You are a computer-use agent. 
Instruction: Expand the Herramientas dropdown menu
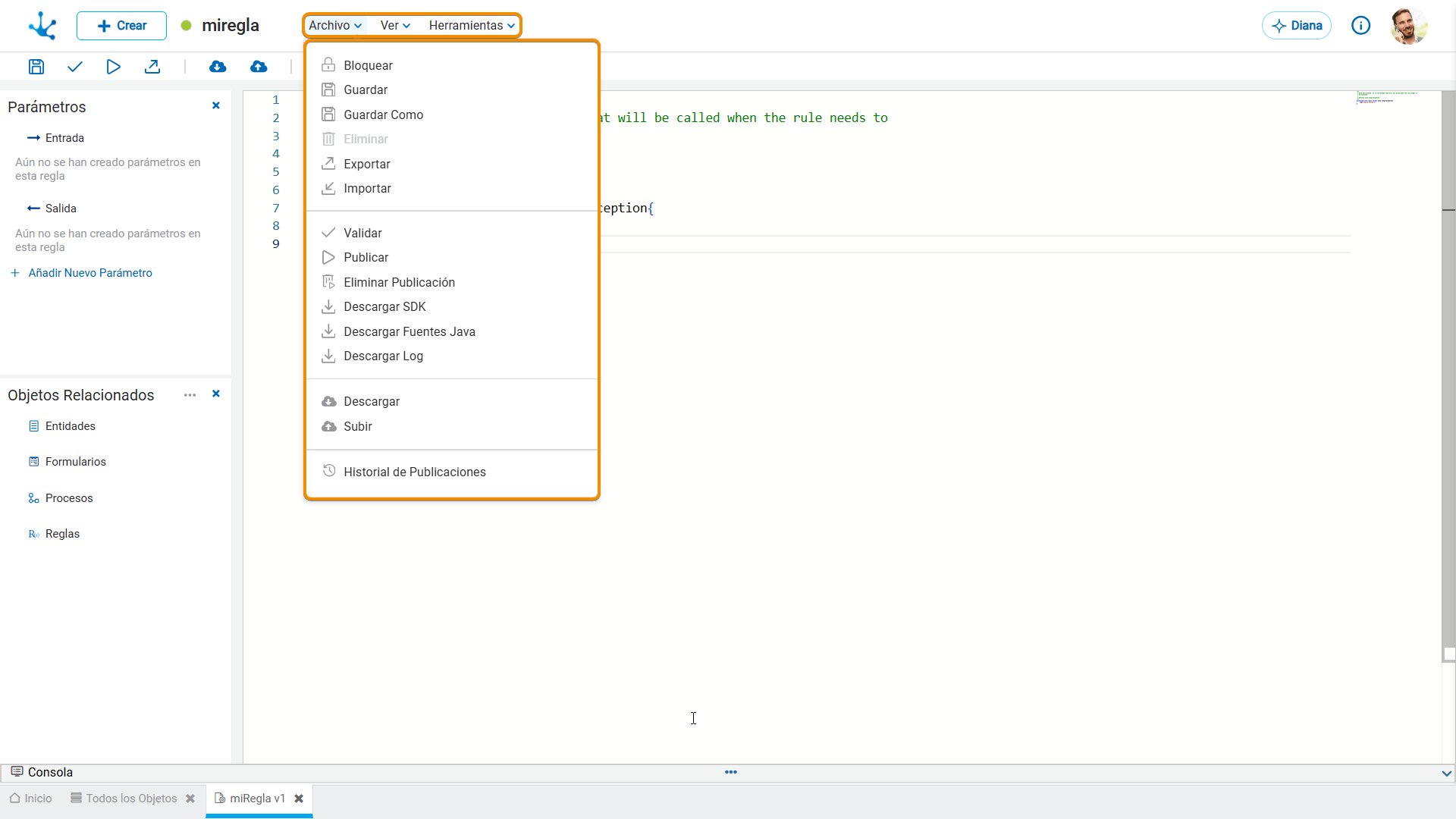[x=472, y=25]
